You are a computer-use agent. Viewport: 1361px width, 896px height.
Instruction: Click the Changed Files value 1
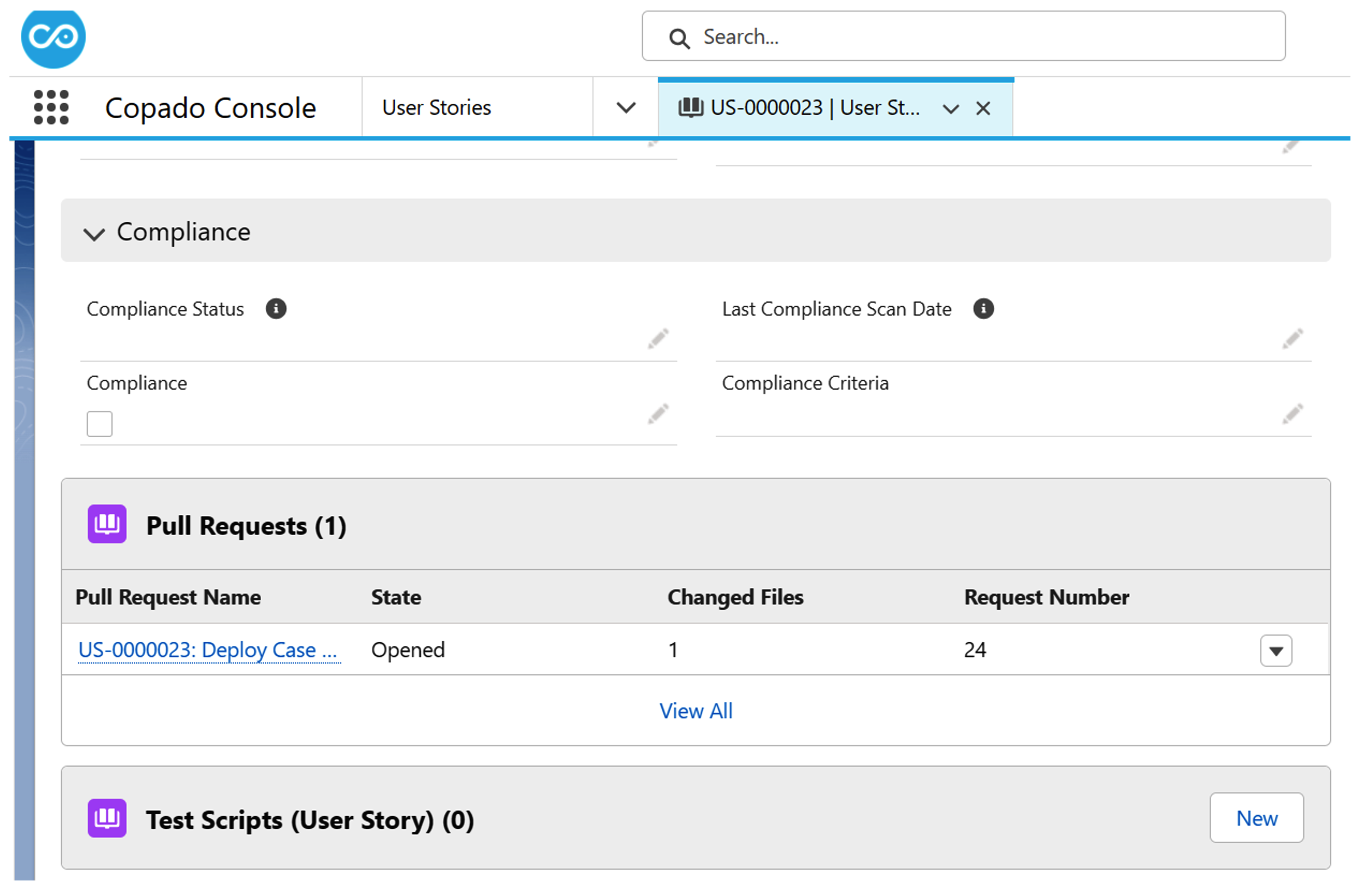tap(673, 650)
